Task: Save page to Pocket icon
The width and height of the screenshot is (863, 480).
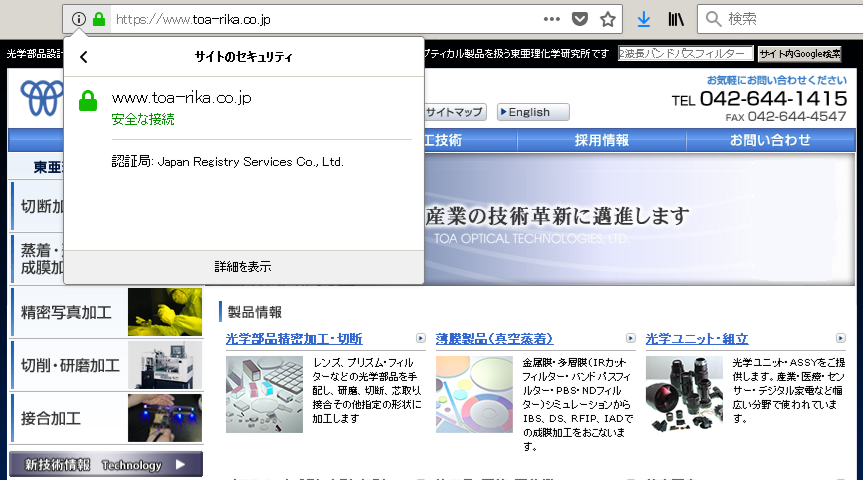Action: (x=580, y=19)
